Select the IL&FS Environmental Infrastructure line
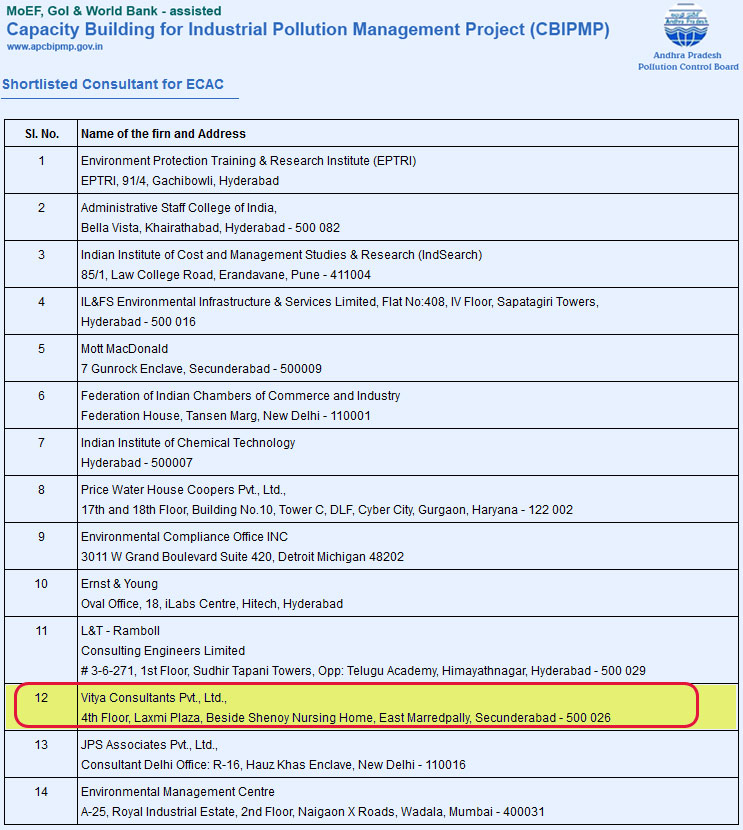Image resolution: width=743 pixels, height=830 pixels. 340,302
